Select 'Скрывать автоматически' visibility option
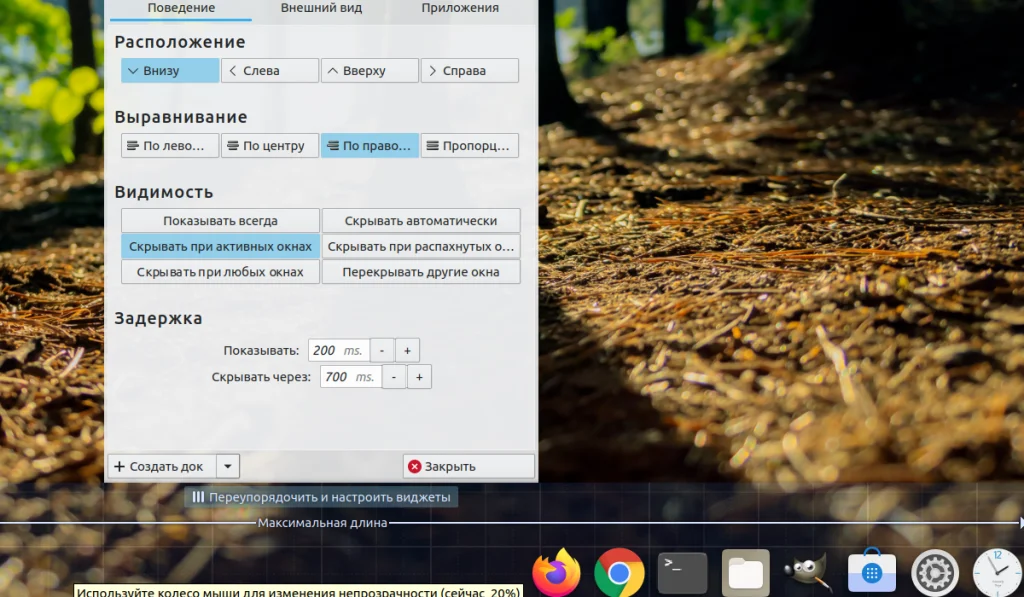1024x597 pixels. (x=420, y=220)
